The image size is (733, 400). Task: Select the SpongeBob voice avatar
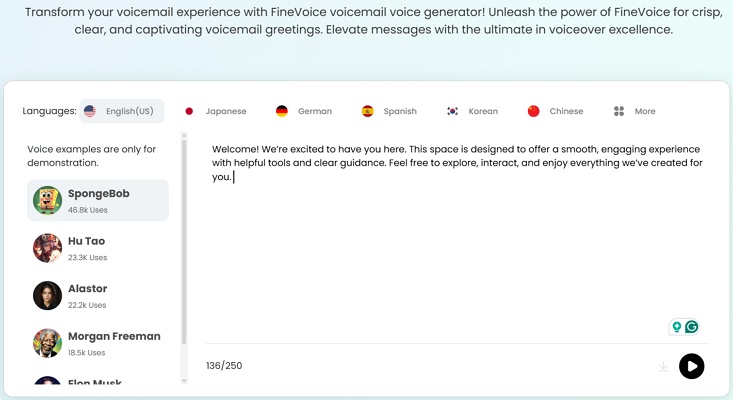(47, 200)
